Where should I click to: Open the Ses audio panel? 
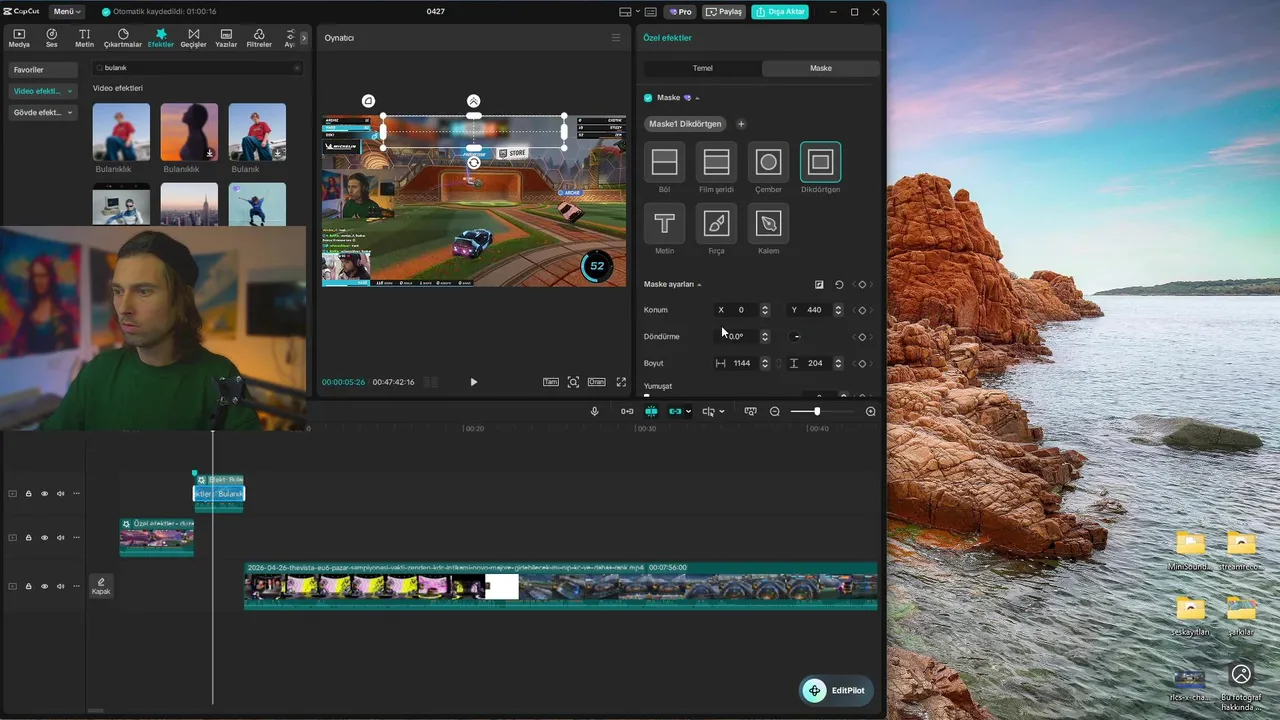point(51,38)
